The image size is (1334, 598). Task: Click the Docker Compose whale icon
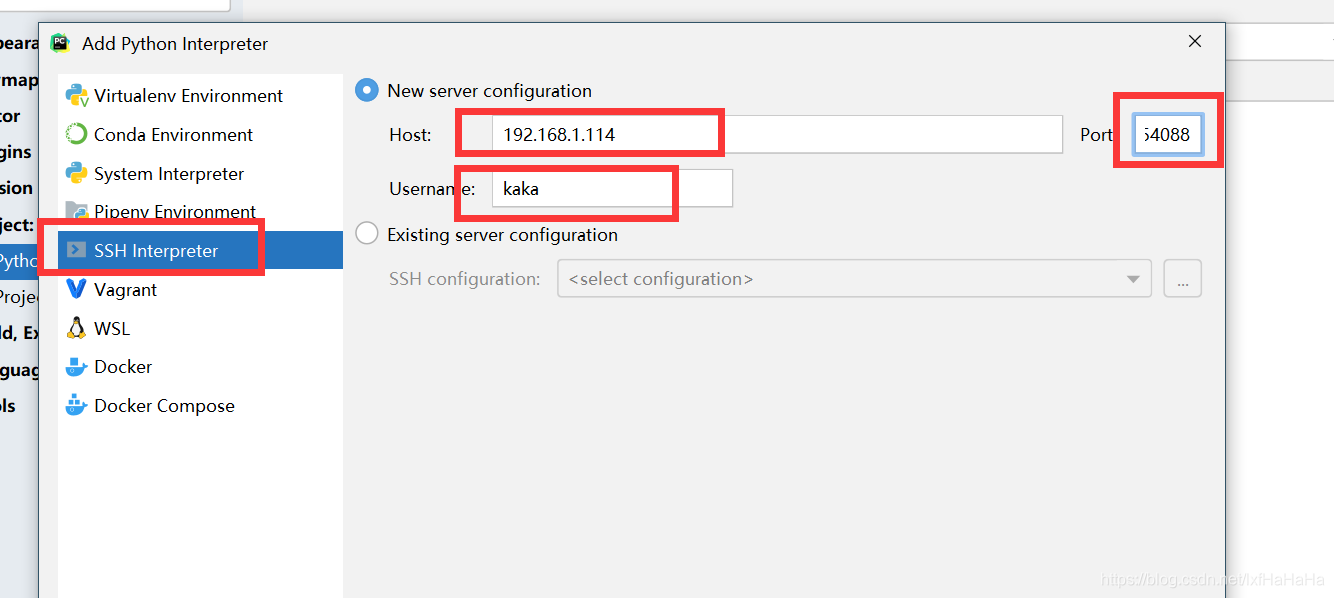(76, 405)
